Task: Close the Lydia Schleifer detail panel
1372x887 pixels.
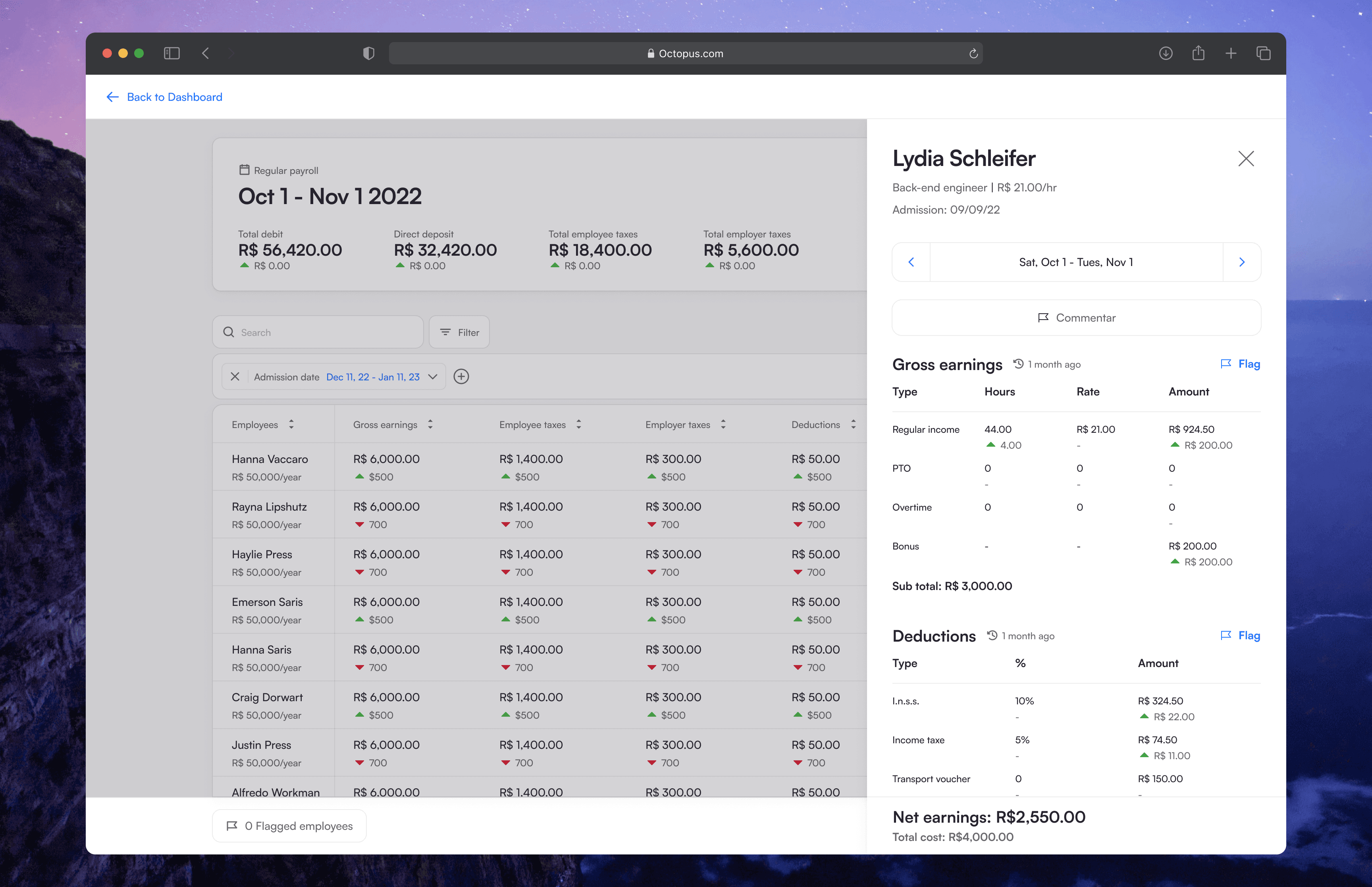Action: (x=1246, y=158)
